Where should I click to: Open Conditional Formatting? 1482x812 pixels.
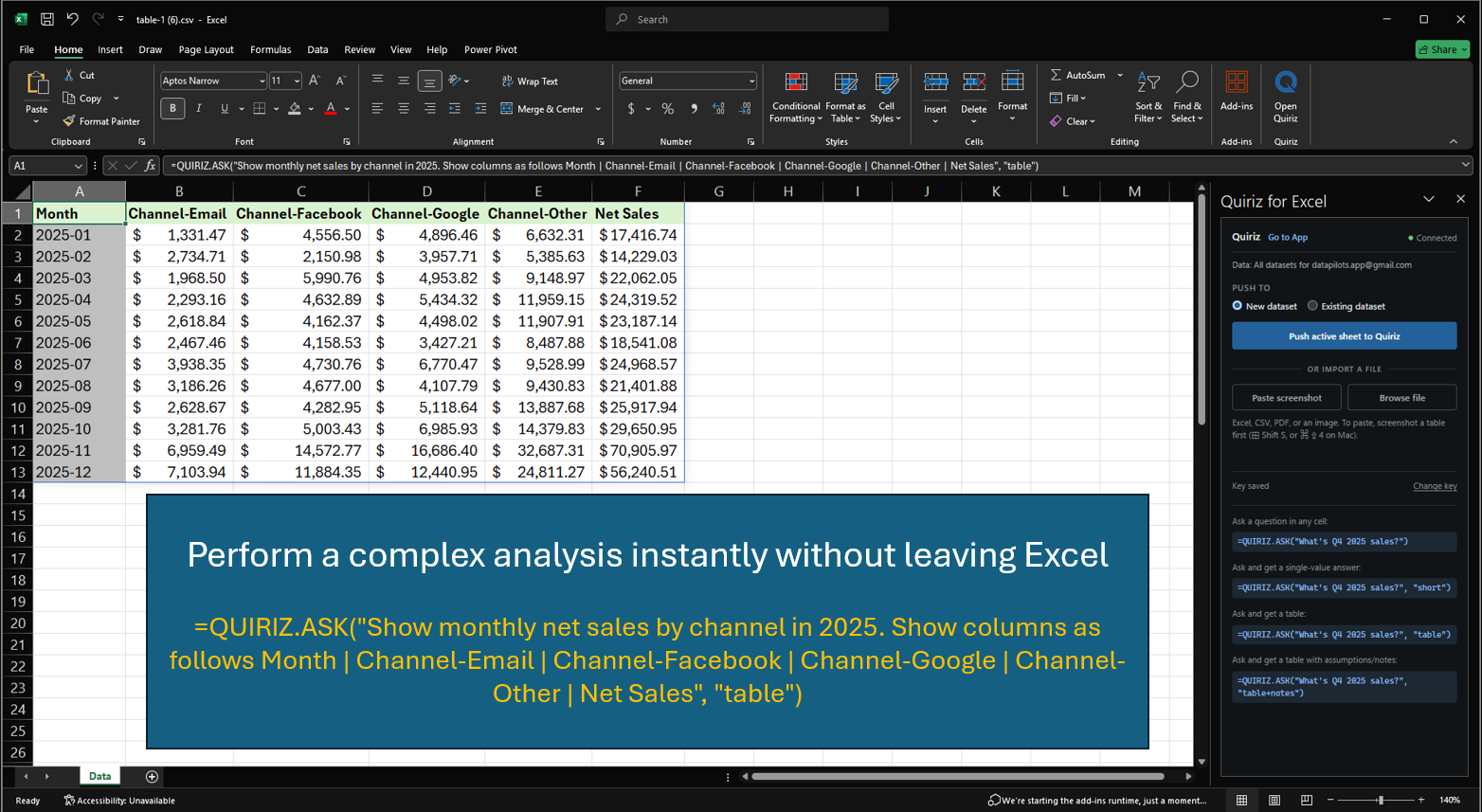click(x=796, y=98)
